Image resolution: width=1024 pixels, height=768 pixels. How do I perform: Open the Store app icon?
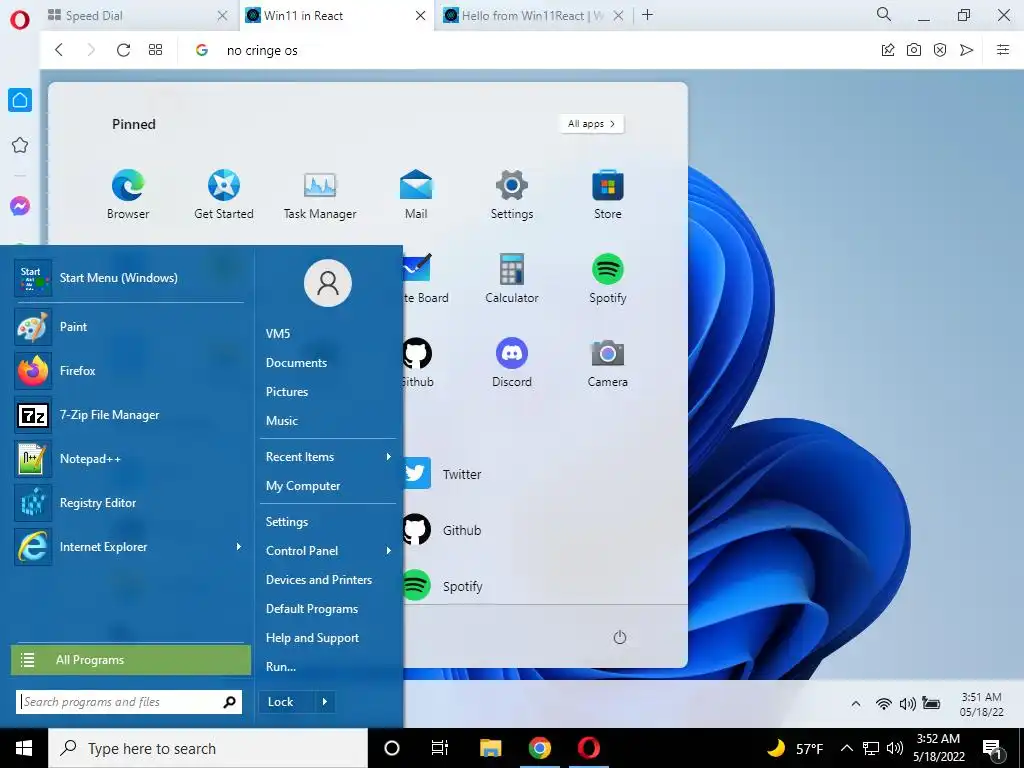(608, 194)
